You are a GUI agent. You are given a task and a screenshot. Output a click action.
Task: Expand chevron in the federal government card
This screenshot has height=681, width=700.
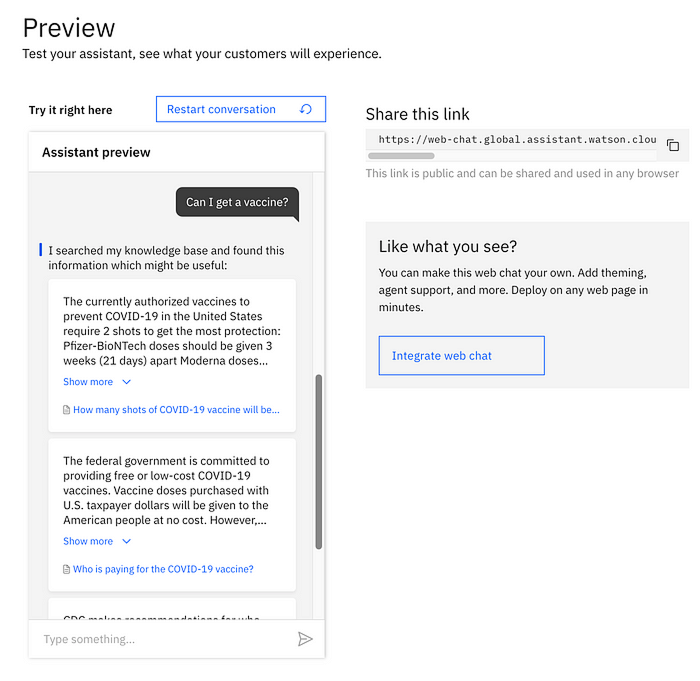(127, 541)
